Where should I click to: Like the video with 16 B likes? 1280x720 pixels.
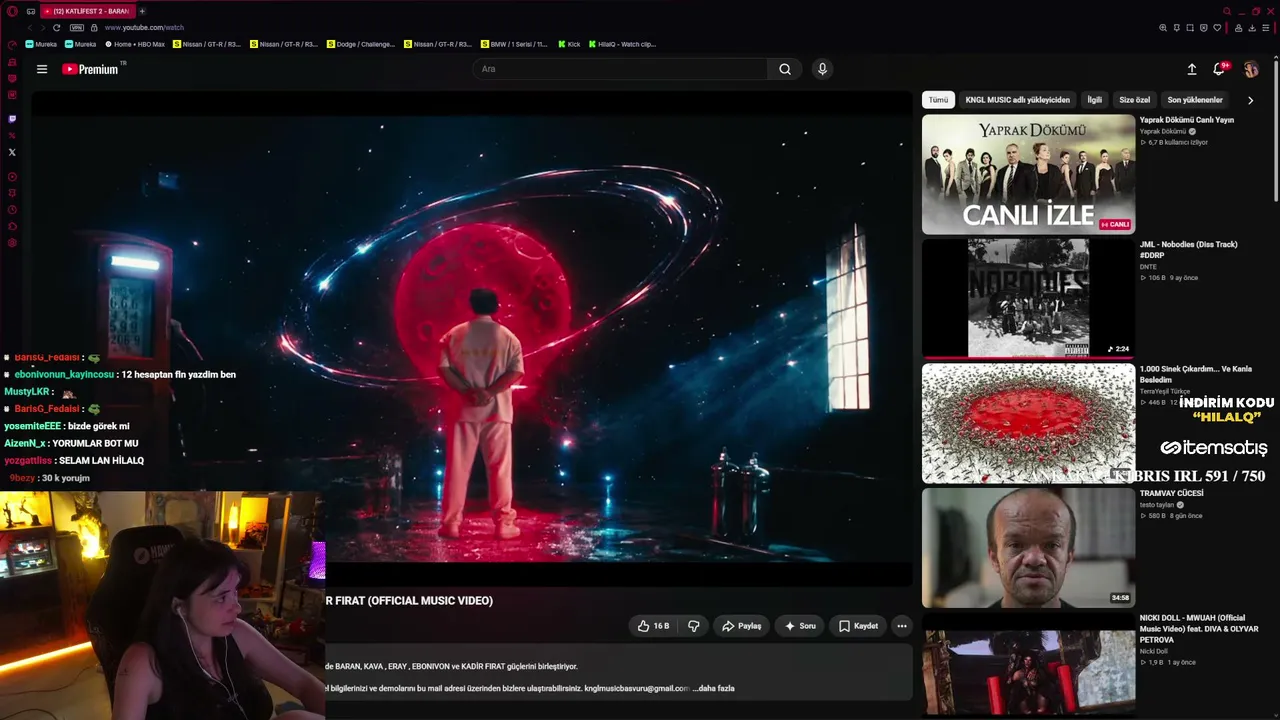653,626
